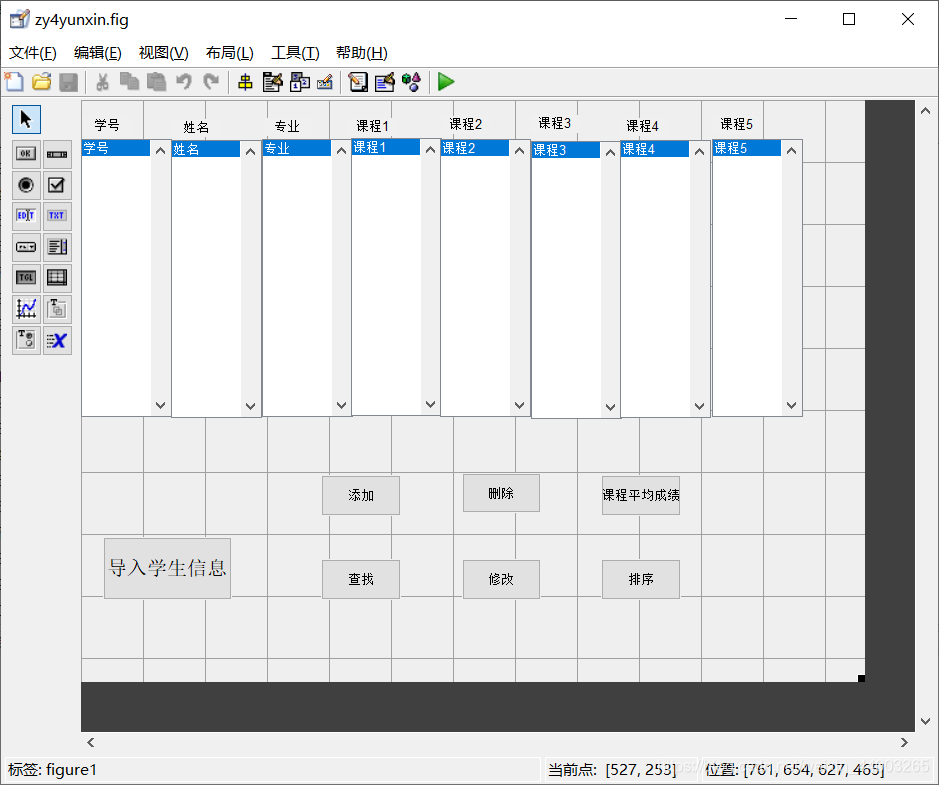Pick the ActiveX Control component

click(57, 340)
